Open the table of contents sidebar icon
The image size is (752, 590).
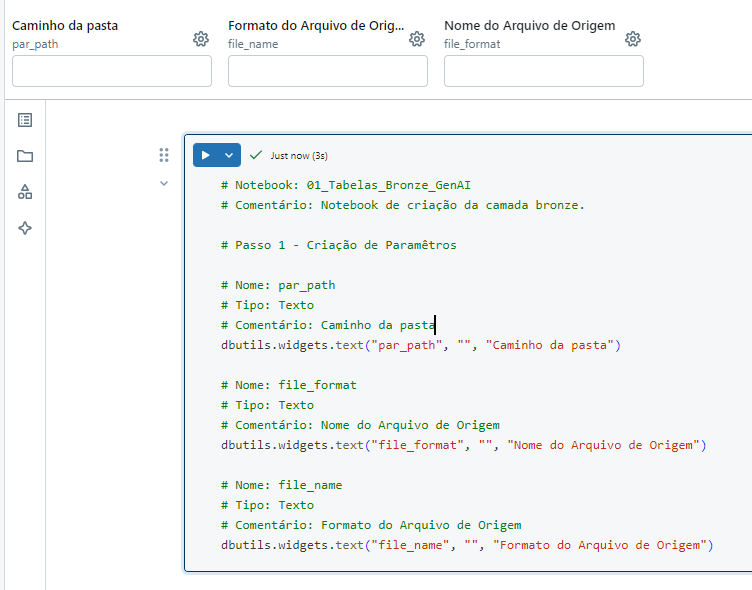click(x=25, y=120)
